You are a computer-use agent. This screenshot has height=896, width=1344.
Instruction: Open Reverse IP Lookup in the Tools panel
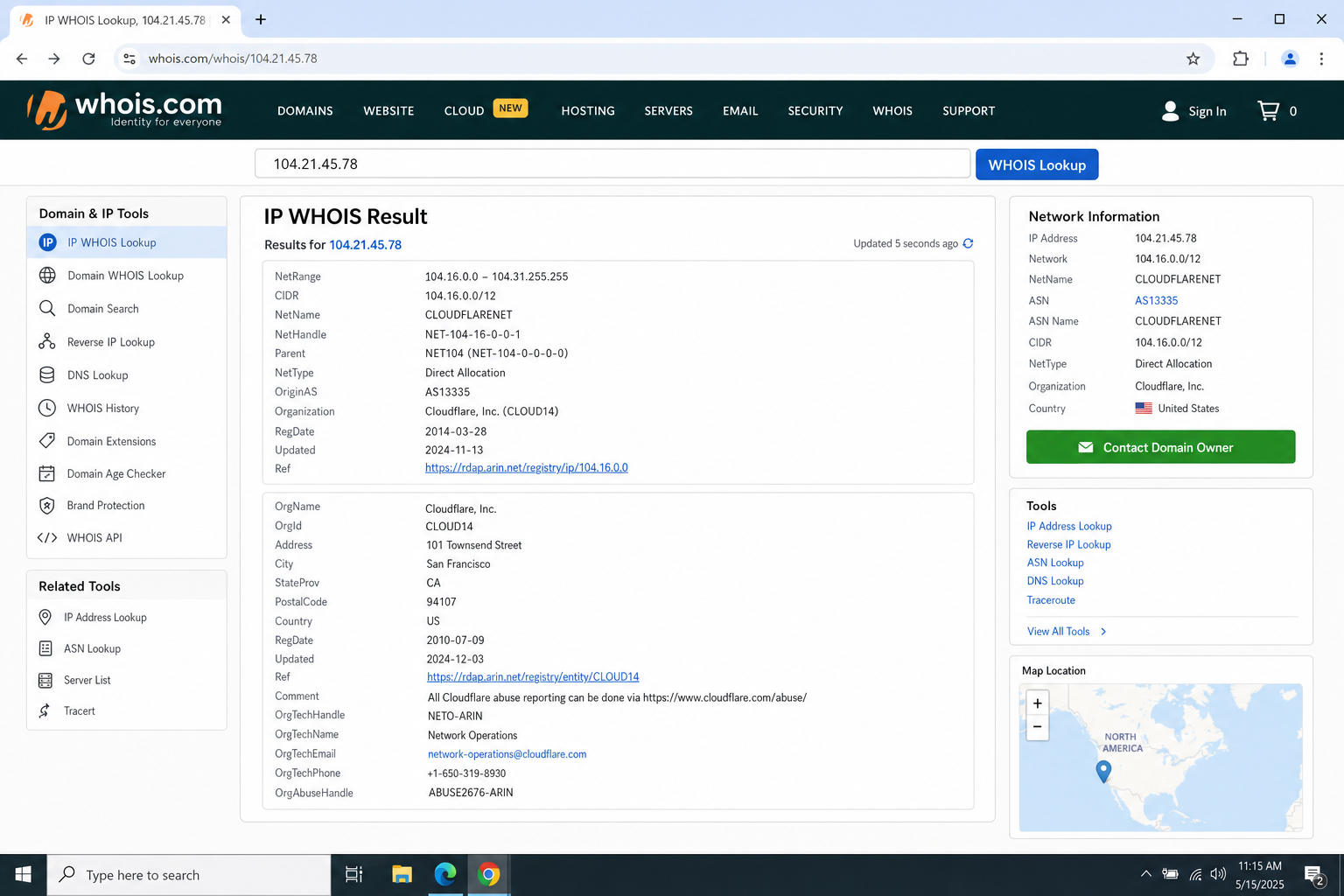click(x=1068, y=544)
